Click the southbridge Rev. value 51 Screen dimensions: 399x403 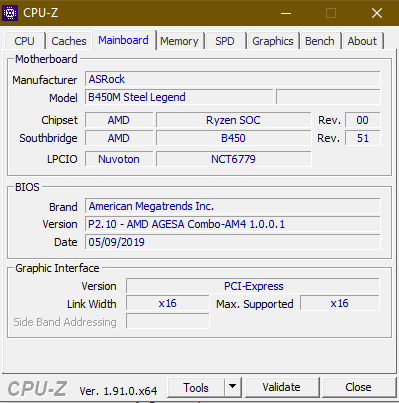[362, 138]
